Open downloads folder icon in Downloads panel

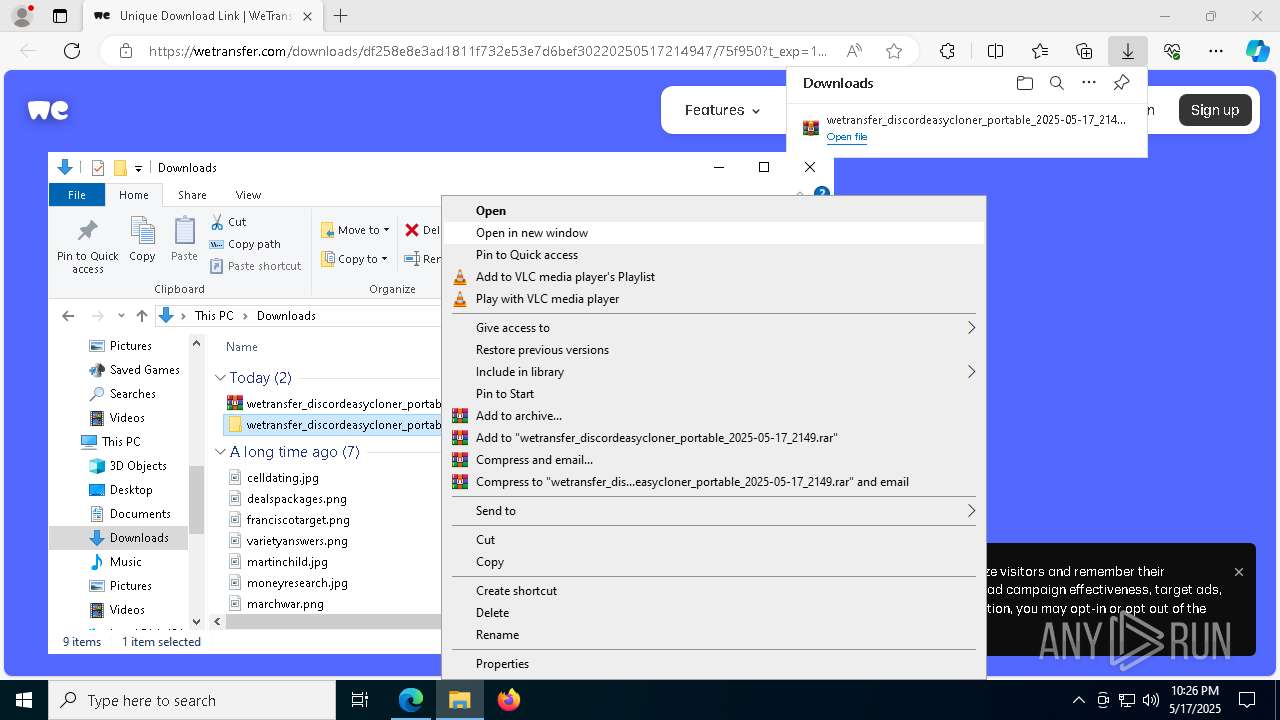tap(1024, 83)
